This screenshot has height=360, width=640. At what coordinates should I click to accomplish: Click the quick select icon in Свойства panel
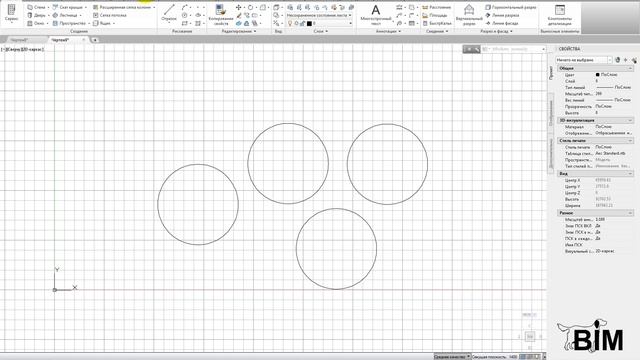tap(634, 60)
